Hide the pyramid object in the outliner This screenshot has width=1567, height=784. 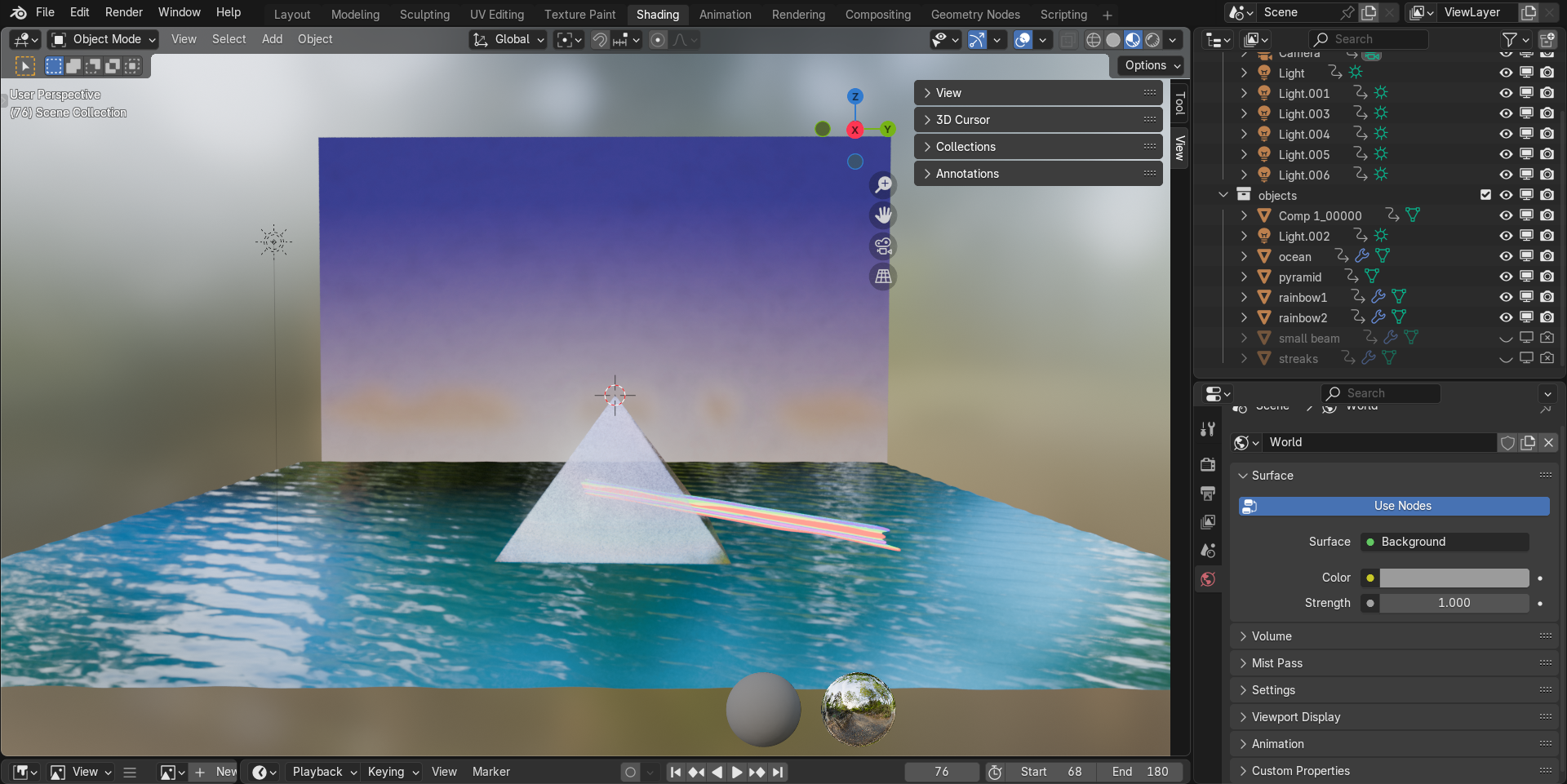click(x=1506, y=277)
